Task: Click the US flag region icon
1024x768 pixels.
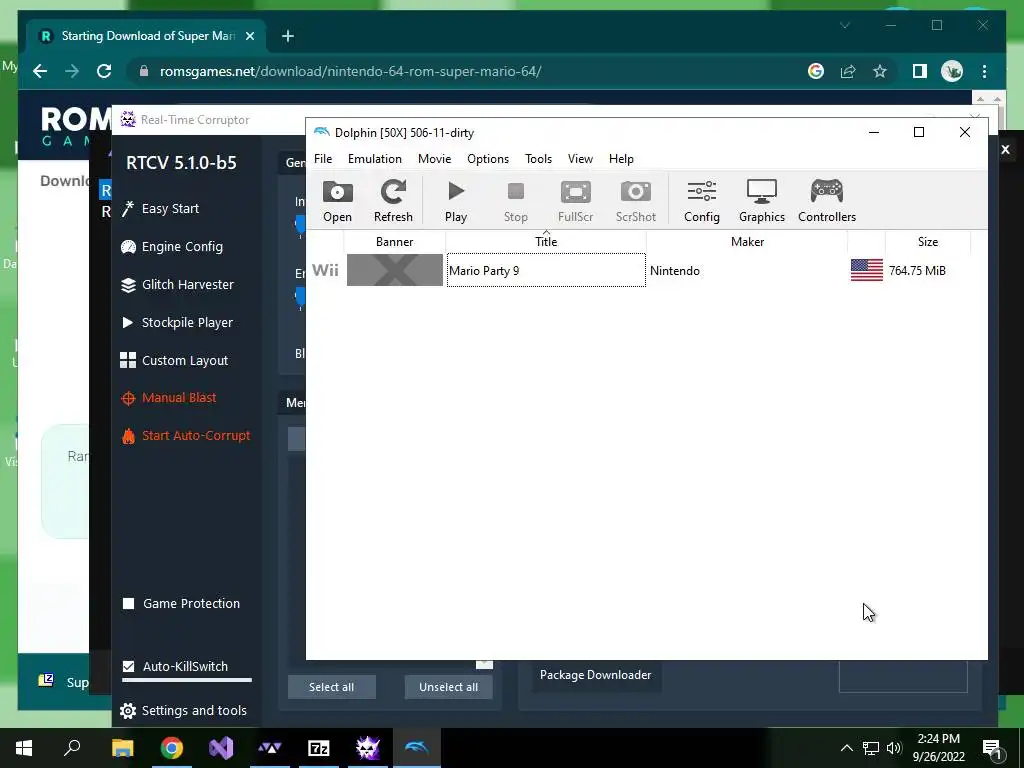Action: [x=867, y=270]
